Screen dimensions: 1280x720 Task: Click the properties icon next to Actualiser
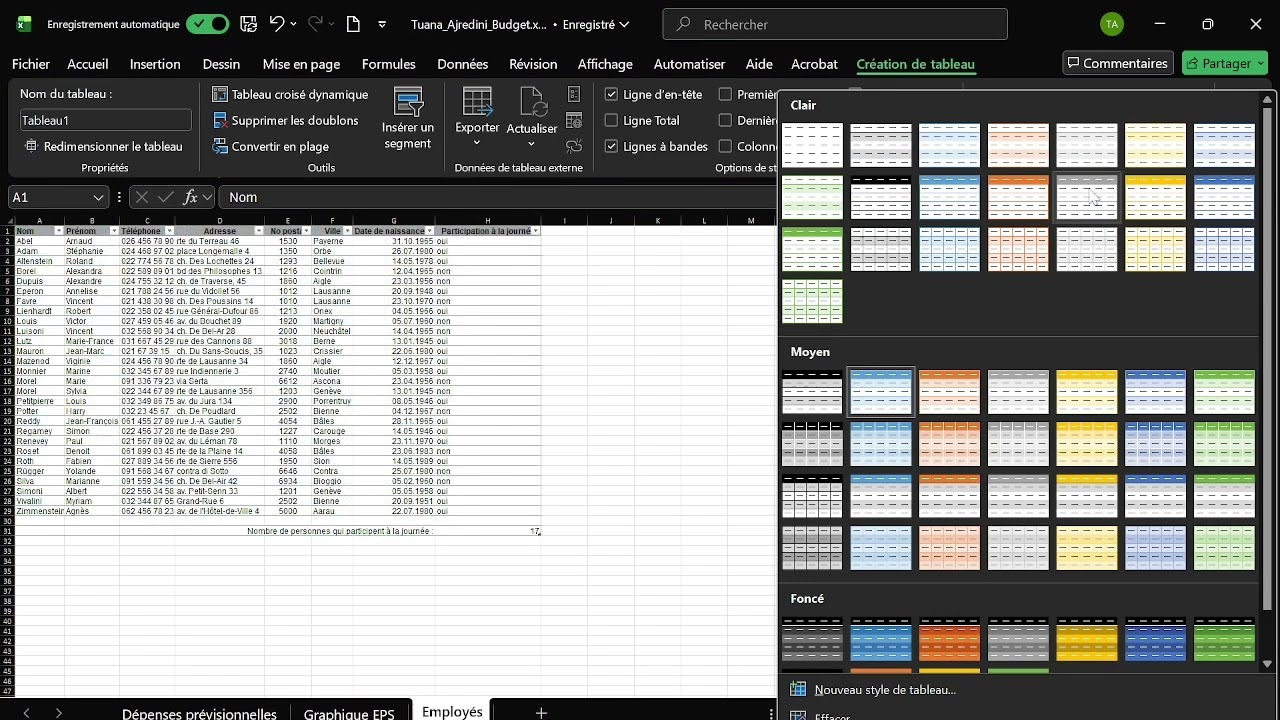574,94
